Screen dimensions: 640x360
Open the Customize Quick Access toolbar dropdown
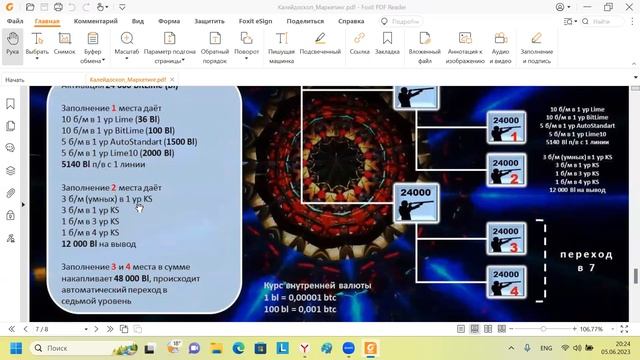point(122,7)
